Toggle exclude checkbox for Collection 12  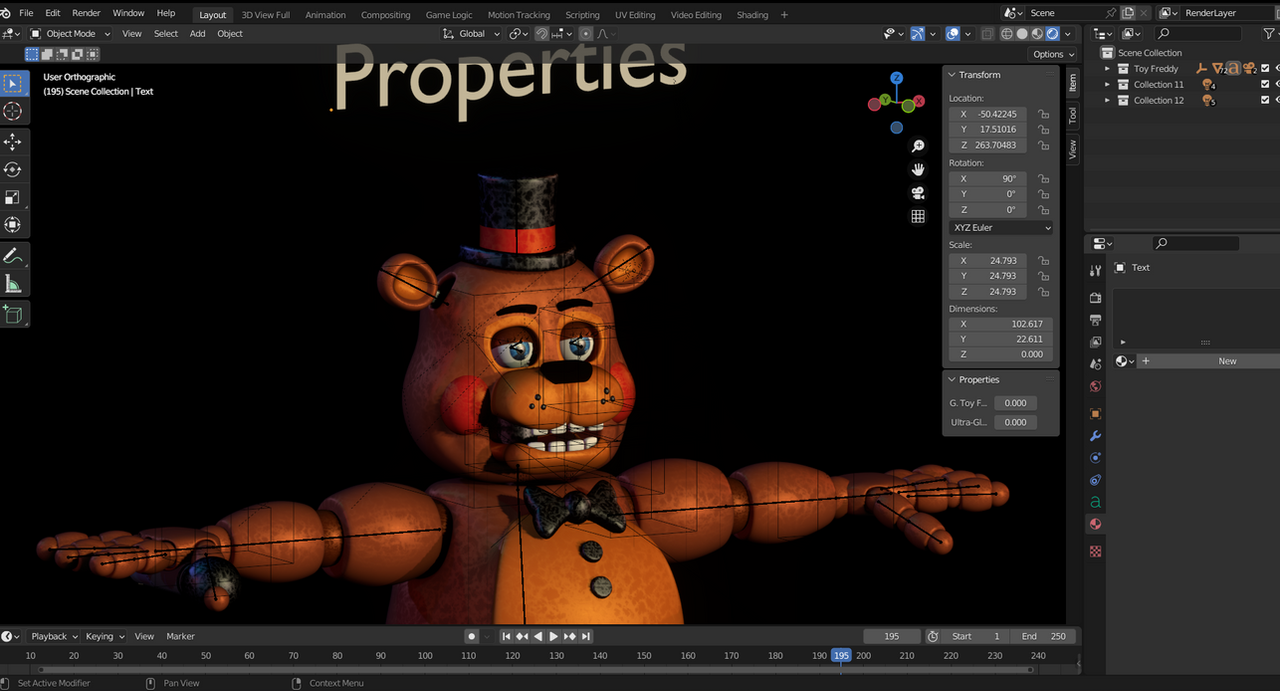click(1265, 100)
